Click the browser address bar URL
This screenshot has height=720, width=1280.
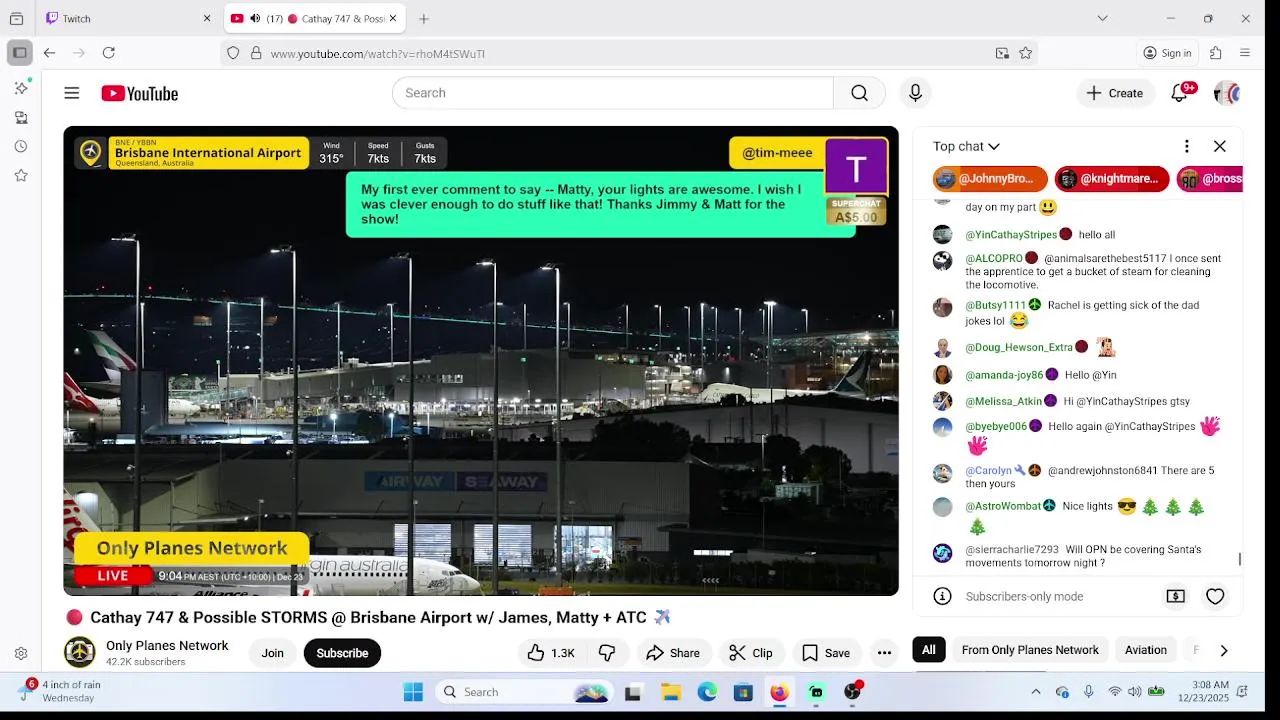click(x=378, y=53)
